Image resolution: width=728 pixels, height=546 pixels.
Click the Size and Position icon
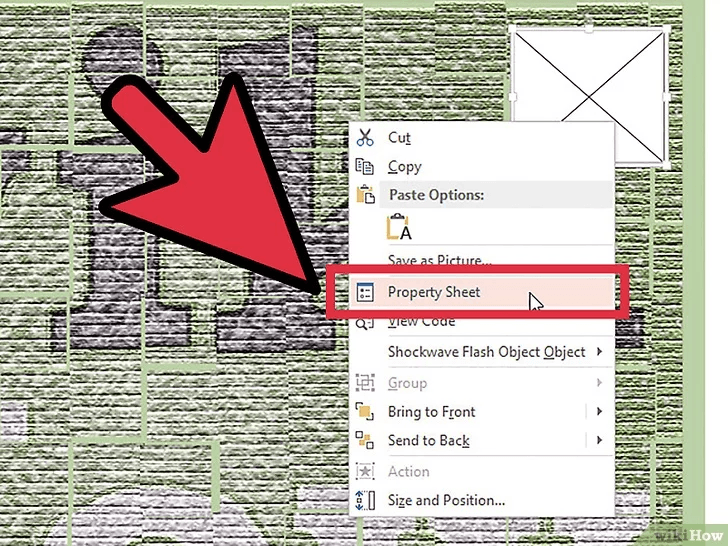365,500
